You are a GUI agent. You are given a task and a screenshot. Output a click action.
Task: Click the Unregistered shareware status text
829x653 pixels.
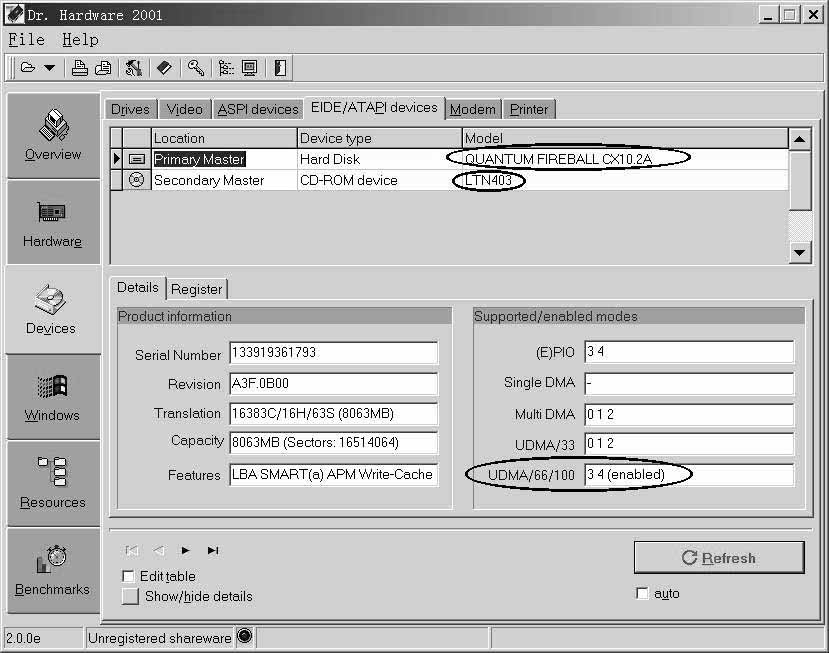click(x=160, y=639)
